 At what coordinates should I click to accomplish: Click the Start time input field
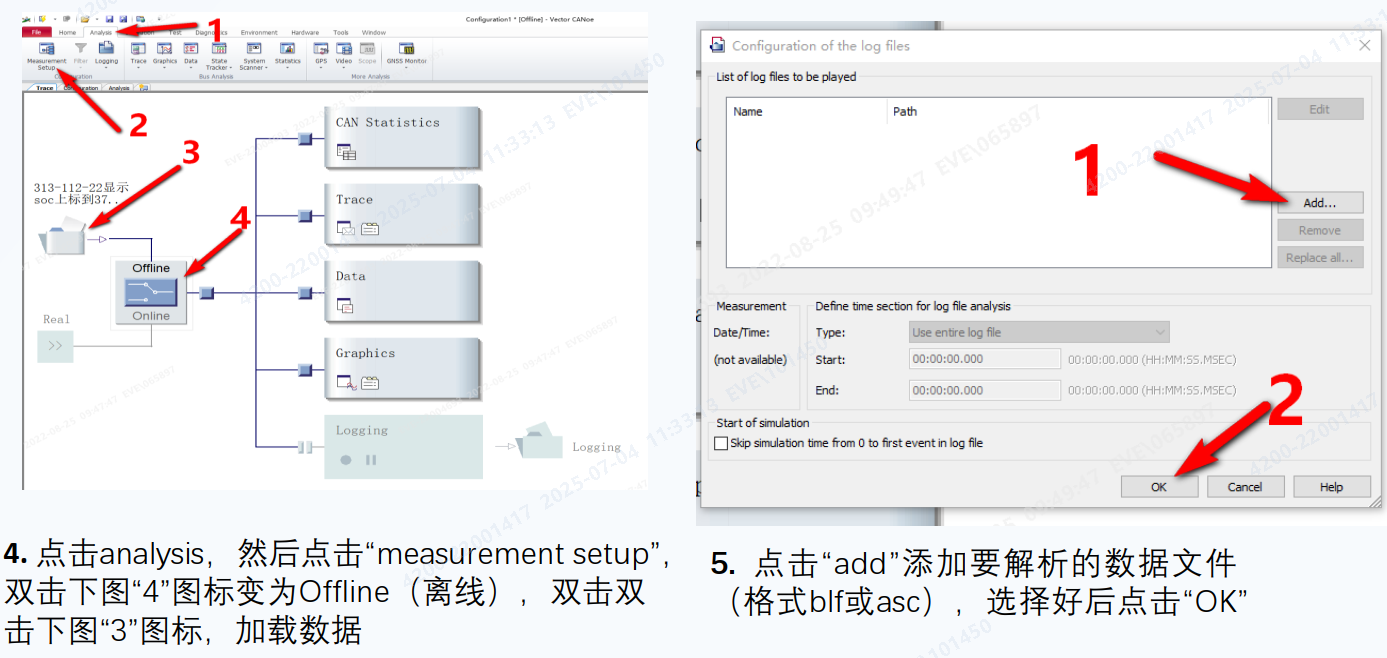point(984,359)
